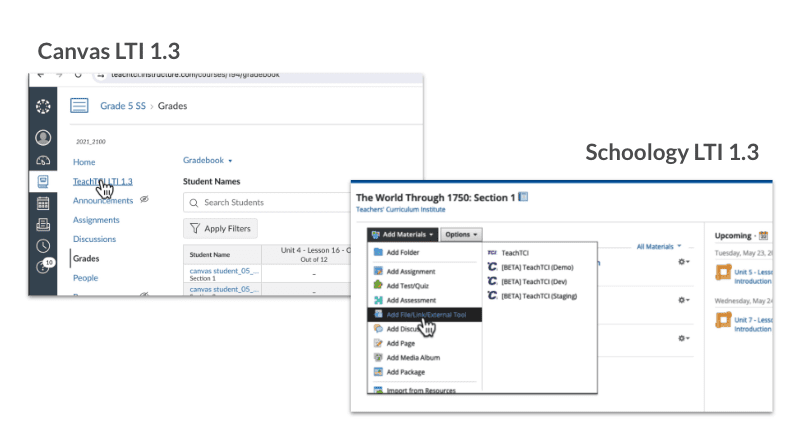Click the Add Assessment icon

378,300
